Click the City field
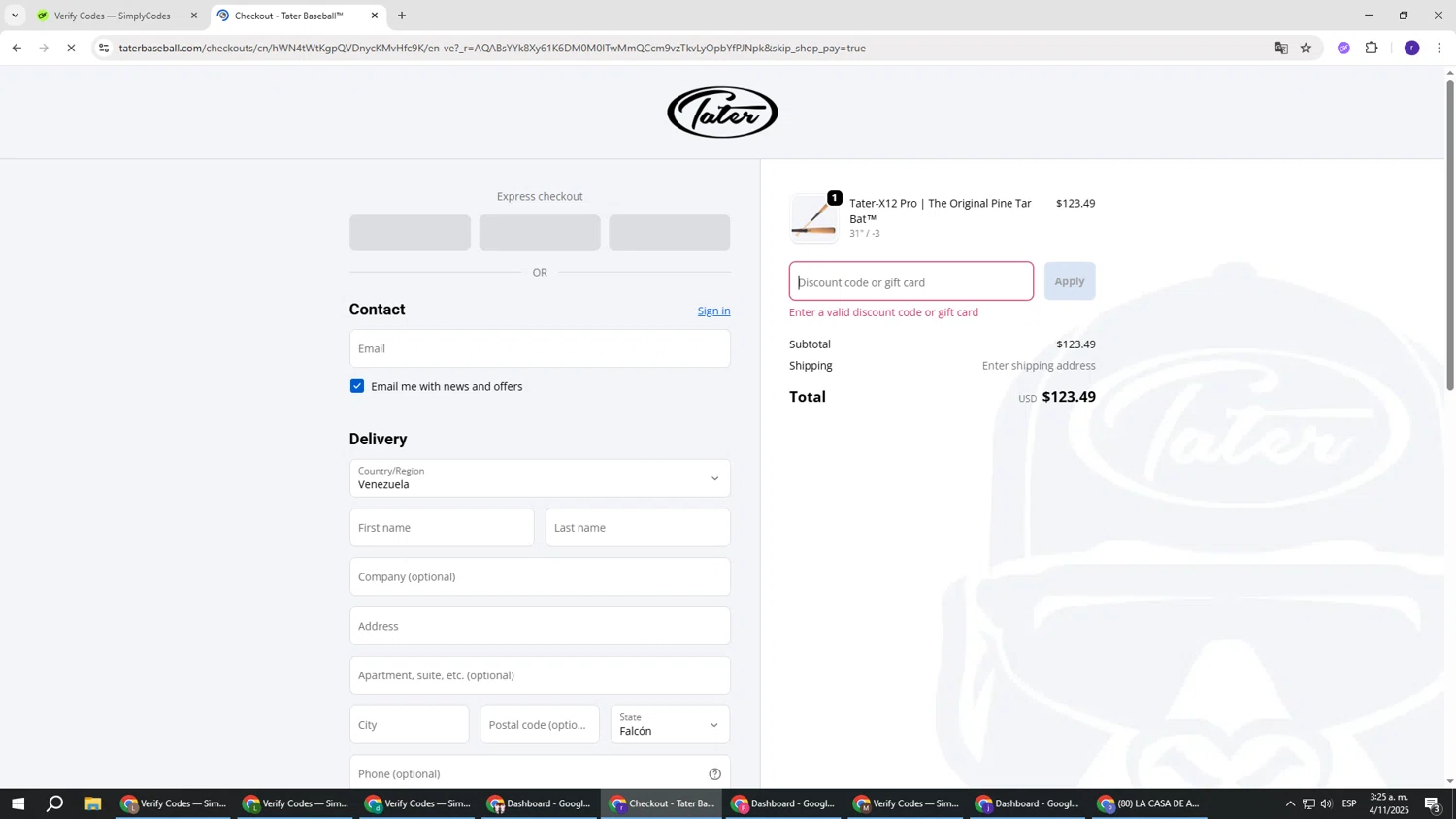The image size is (1456, 819). (x=409, y=725)
